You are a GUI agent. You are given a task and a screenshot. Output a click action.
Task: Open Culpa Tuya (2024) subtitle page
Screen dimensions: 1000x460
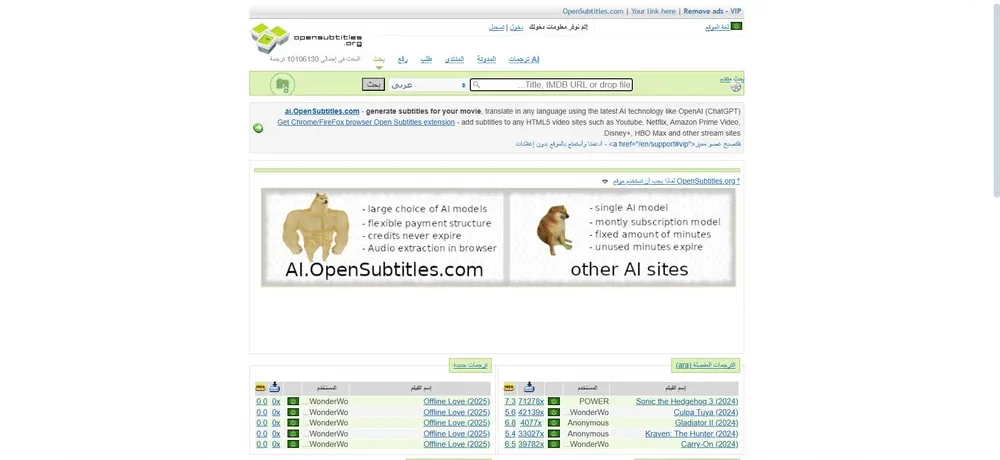[x=705, y=412]
